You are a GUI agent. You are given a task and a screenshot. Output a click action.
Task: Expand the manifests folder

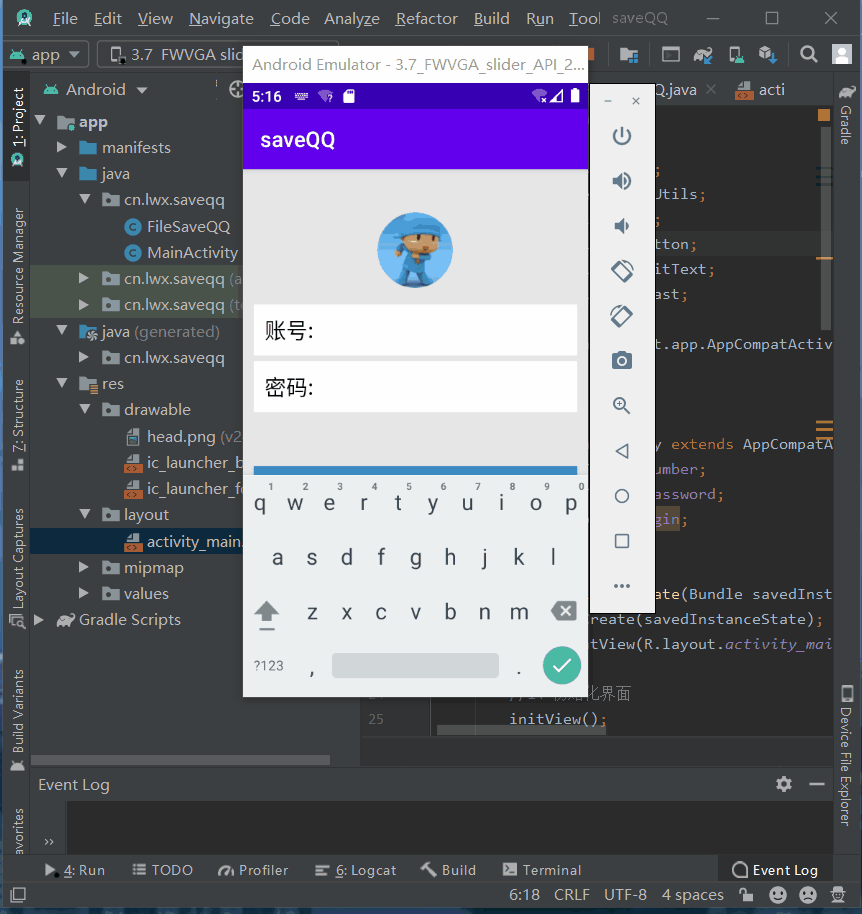click(x=61, y=147)
